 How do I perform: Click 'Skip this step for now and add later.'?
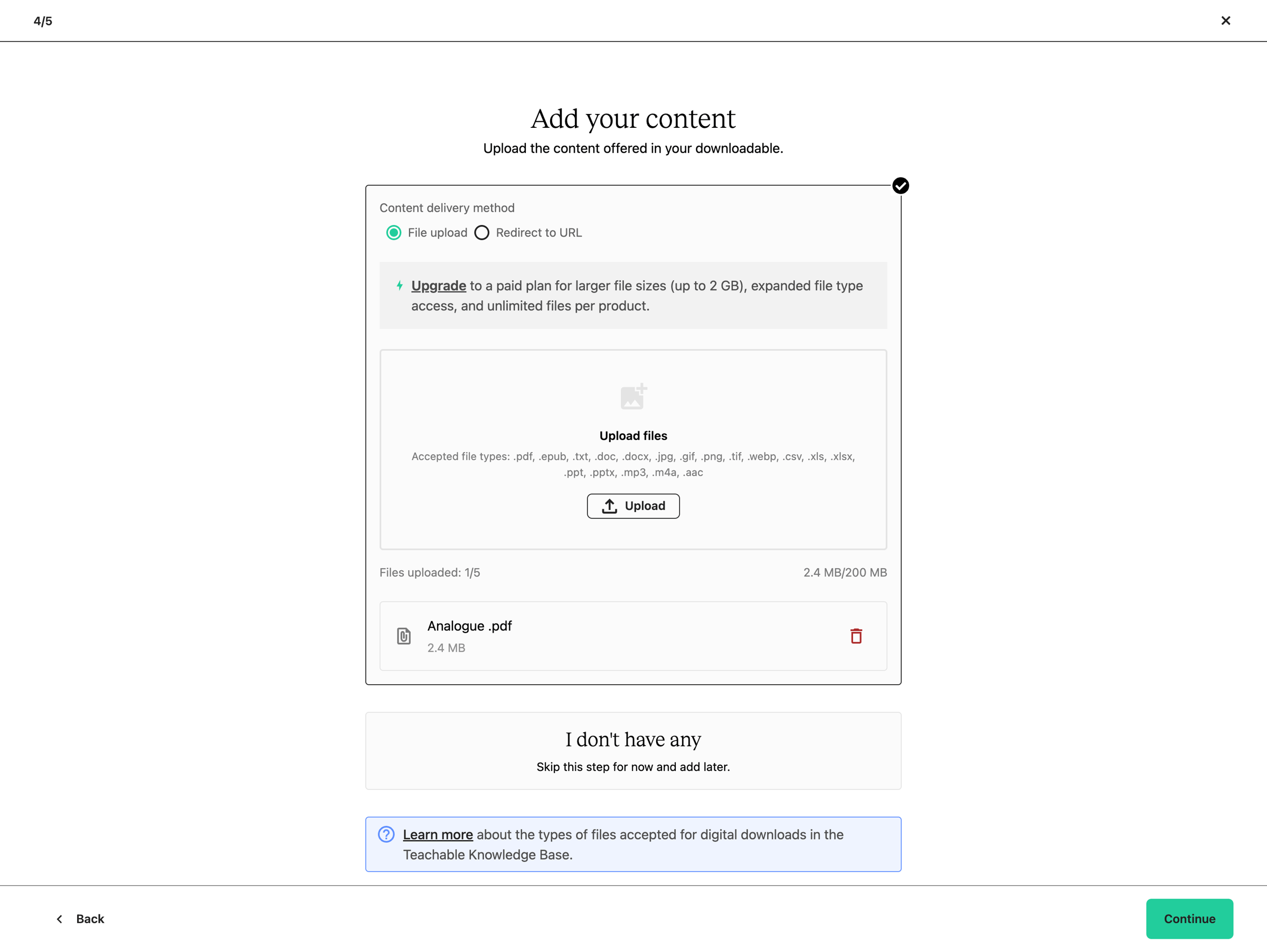(x=633, y=767)
